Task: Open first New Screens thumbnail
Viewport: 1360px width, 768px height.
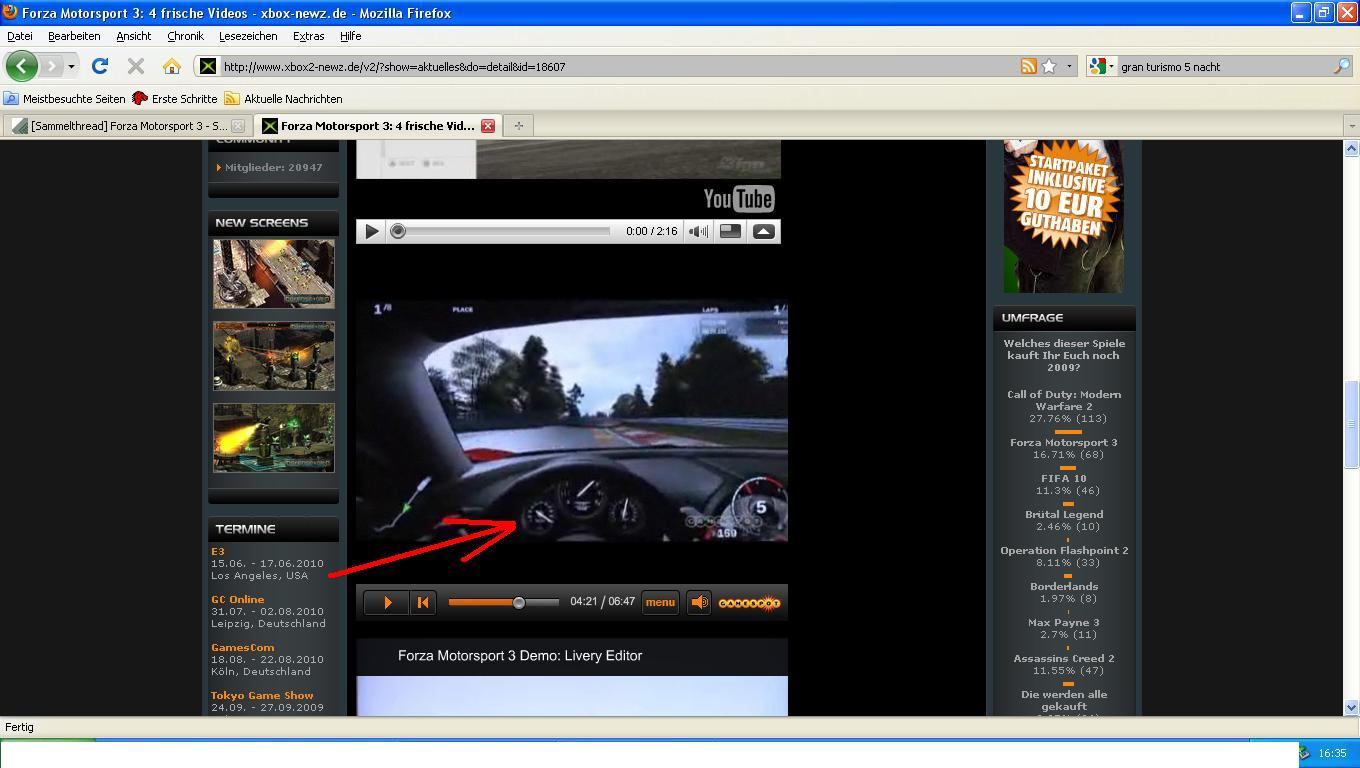Action: pos(273,273)
